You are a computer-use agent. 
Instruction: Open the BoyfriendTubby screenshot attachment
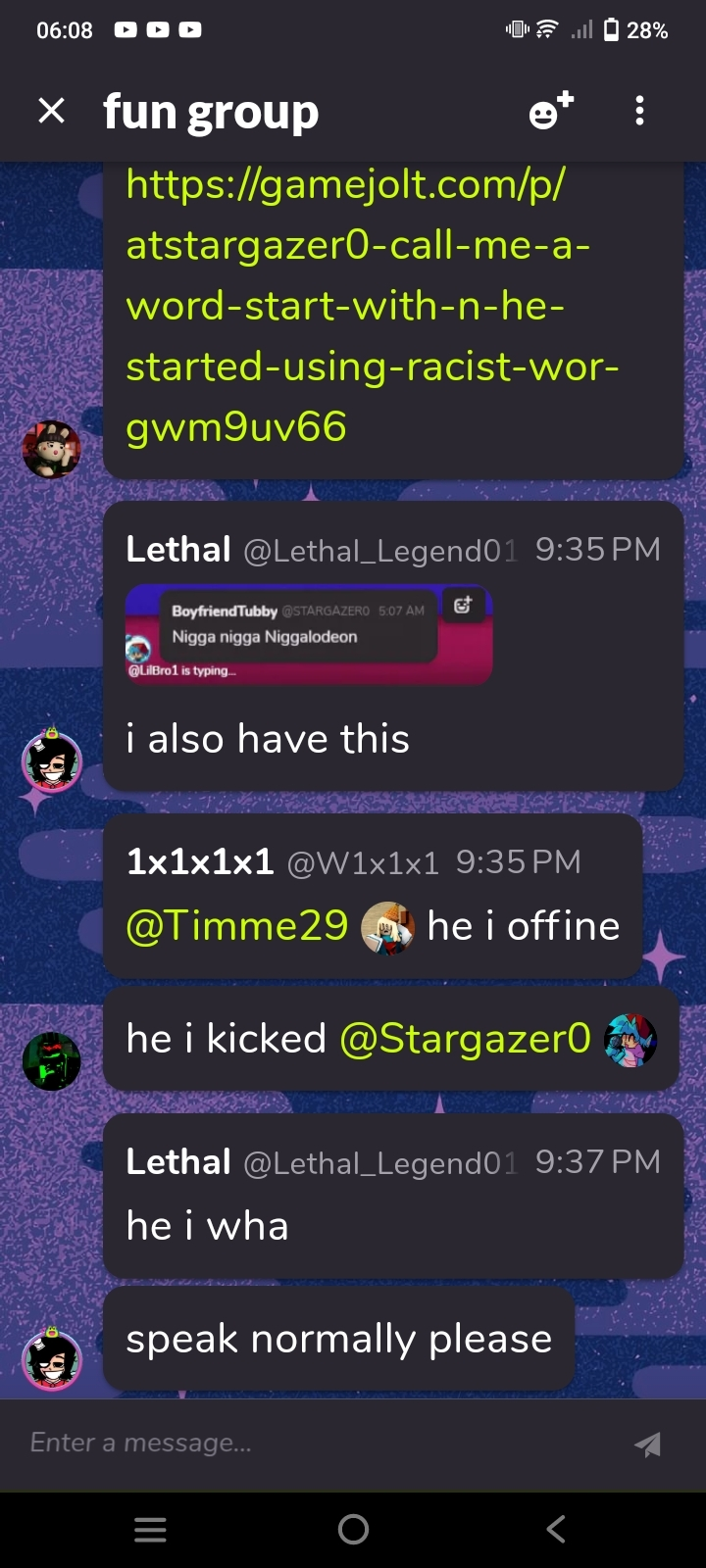click(x=309, y=635)
